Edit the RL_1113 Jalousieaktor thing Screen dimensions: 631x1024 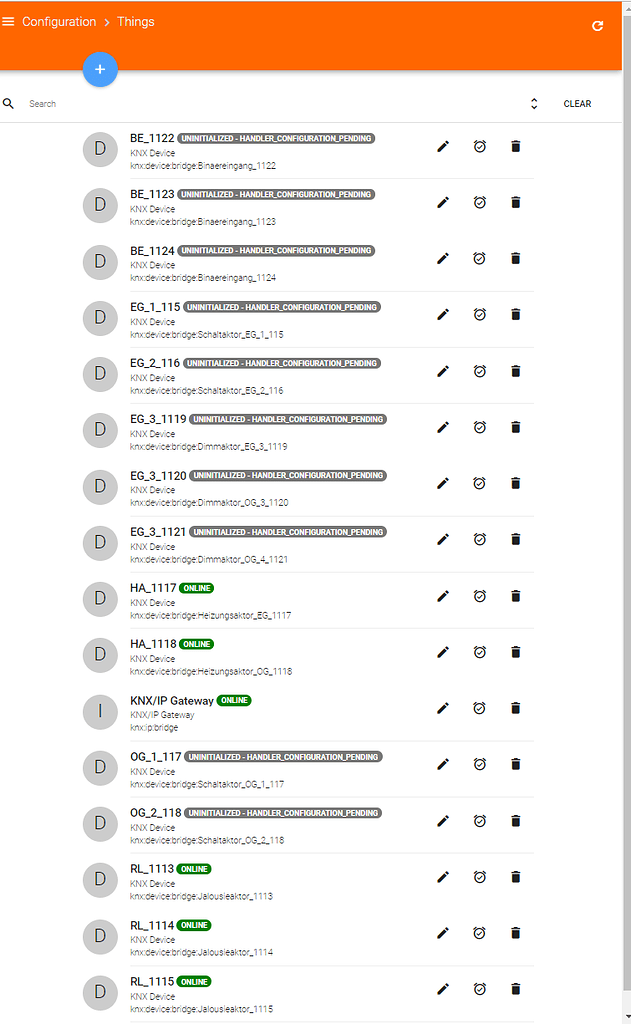click(x=443, y=876)
